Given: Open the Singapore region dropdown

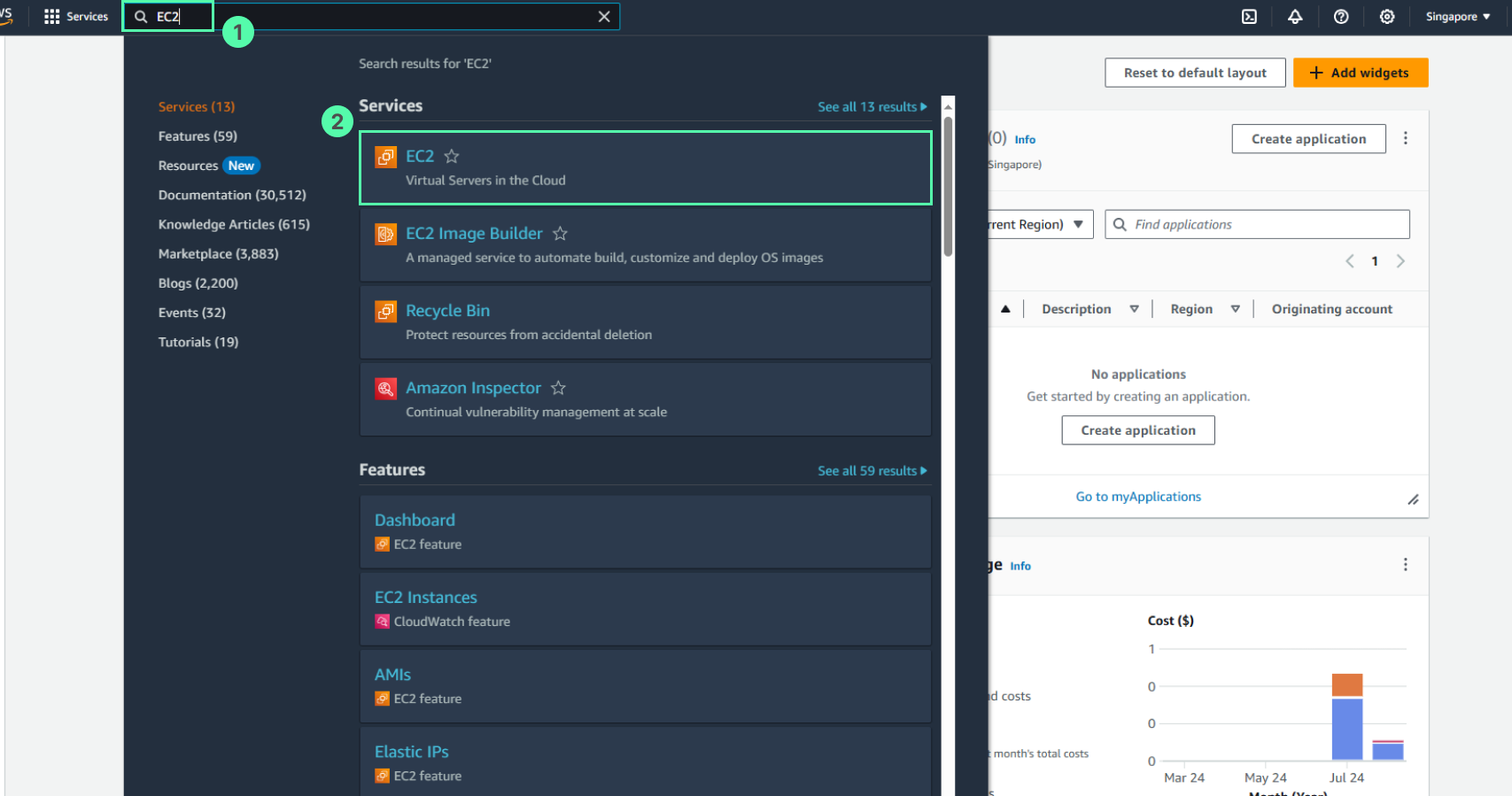Looking at the screenshot, I should (1458, 17).
